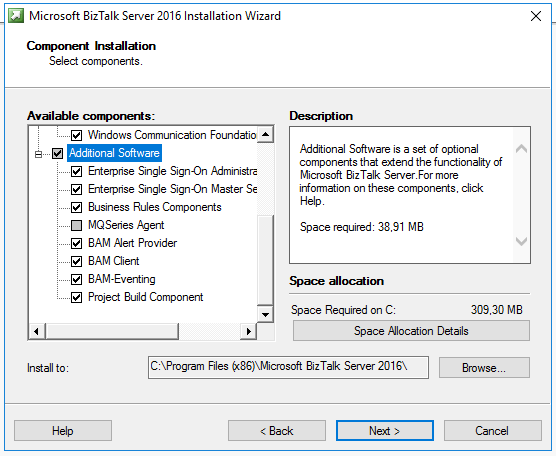556x456 pixels.
Task: Select the Additional Software tree item
Action: click(114, 153)
